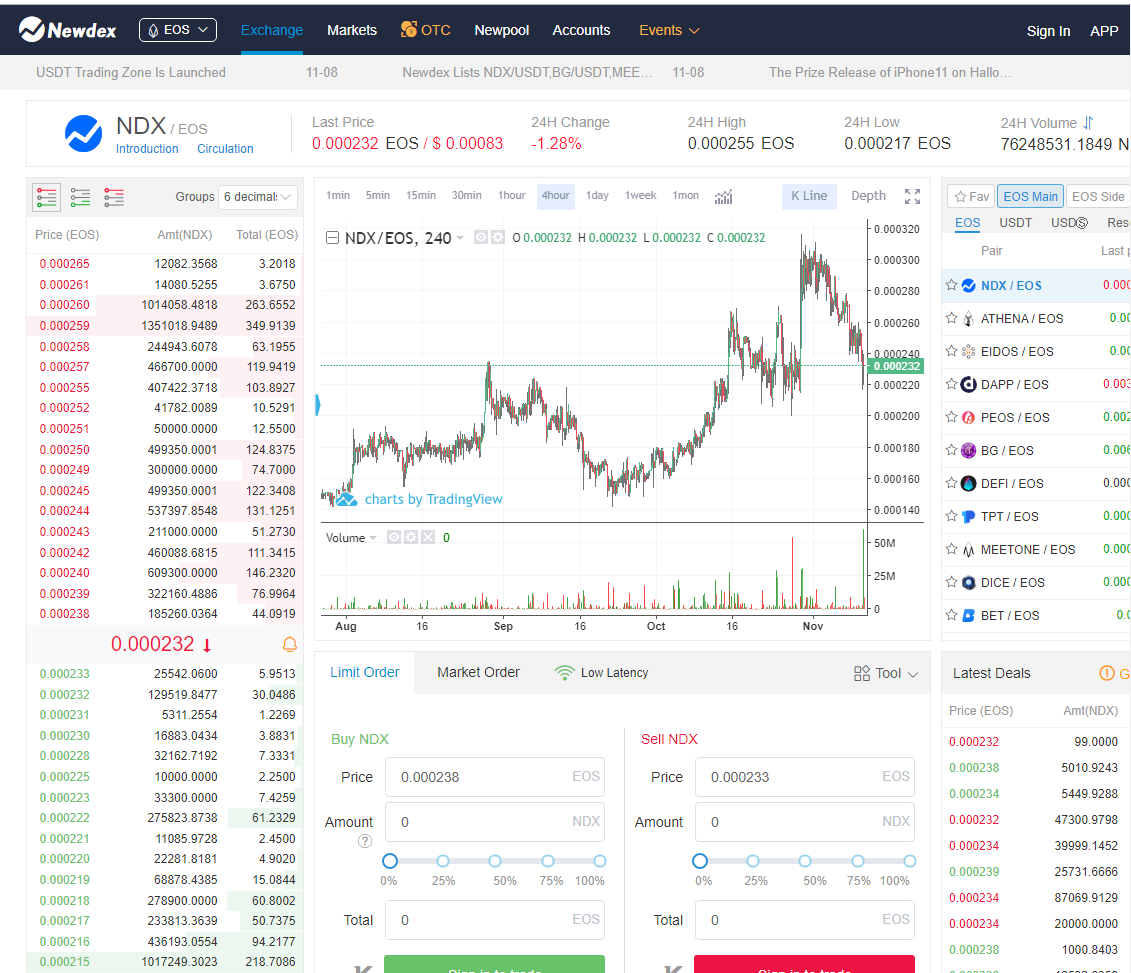Show the sell-orders-only order book view

coord(114,197)
